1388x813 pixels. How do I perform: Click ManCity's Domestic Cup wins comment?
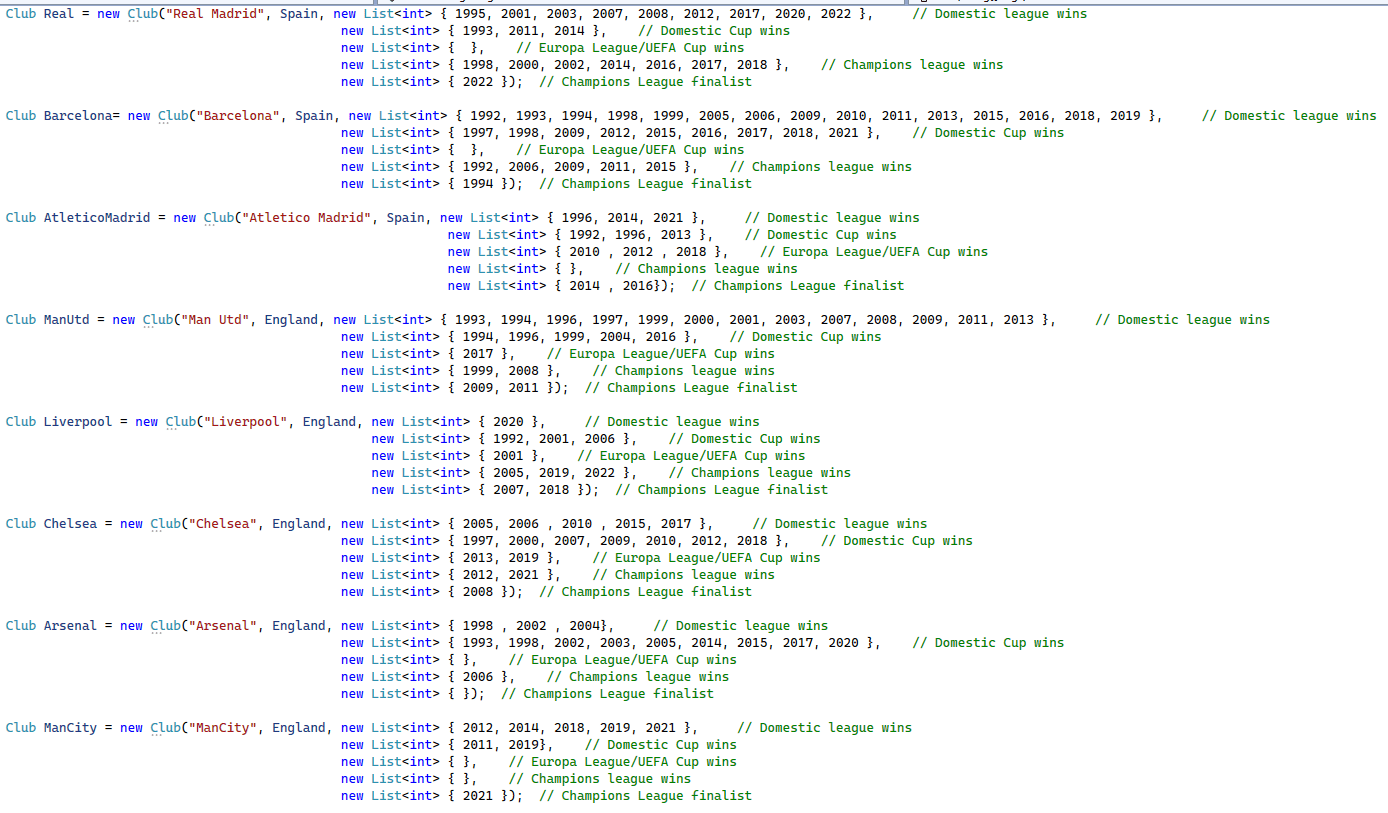click(x=660, y=745)
